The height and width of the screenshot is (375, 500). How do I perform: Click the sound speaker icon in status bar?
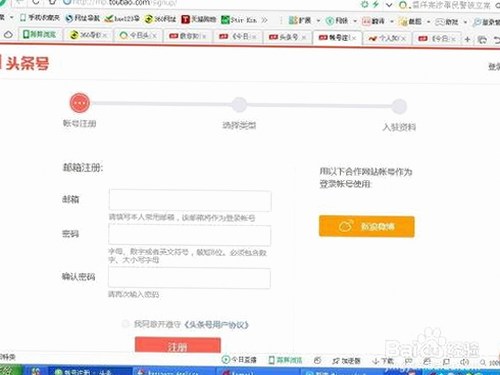(464, 362)
